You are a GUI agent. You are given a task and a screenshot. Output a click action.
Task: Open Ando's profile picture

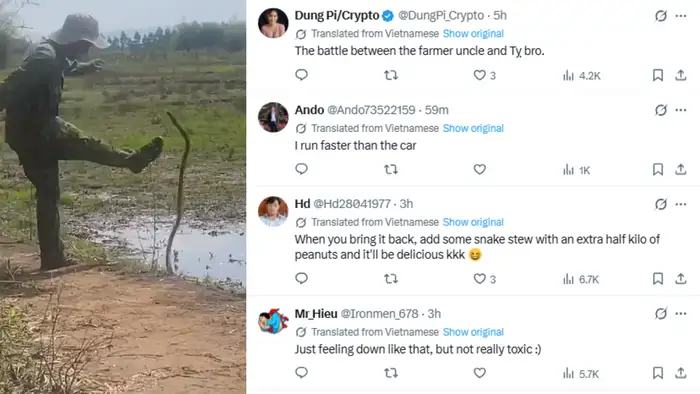click(273, 117)
